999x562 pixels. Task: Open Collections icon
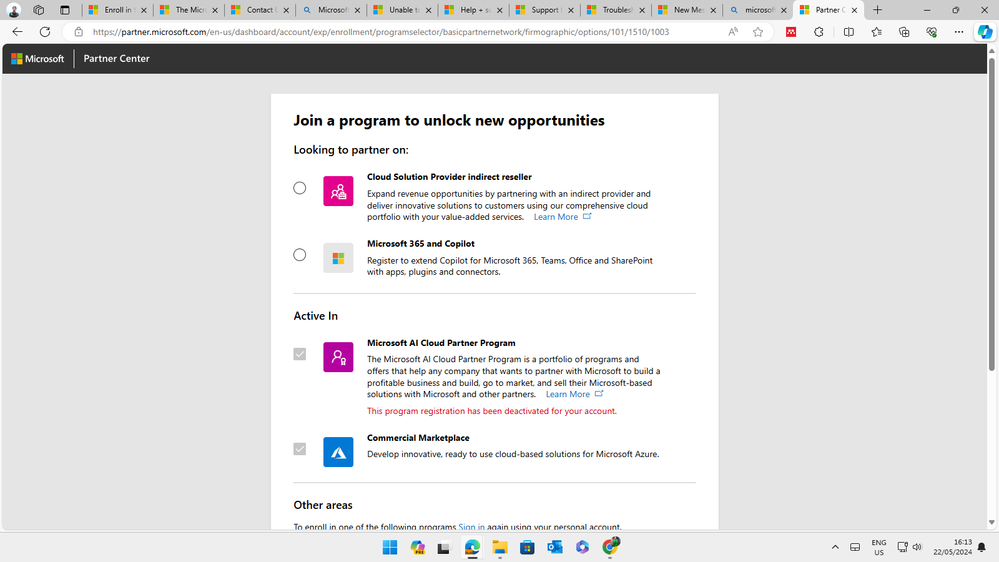904,32
